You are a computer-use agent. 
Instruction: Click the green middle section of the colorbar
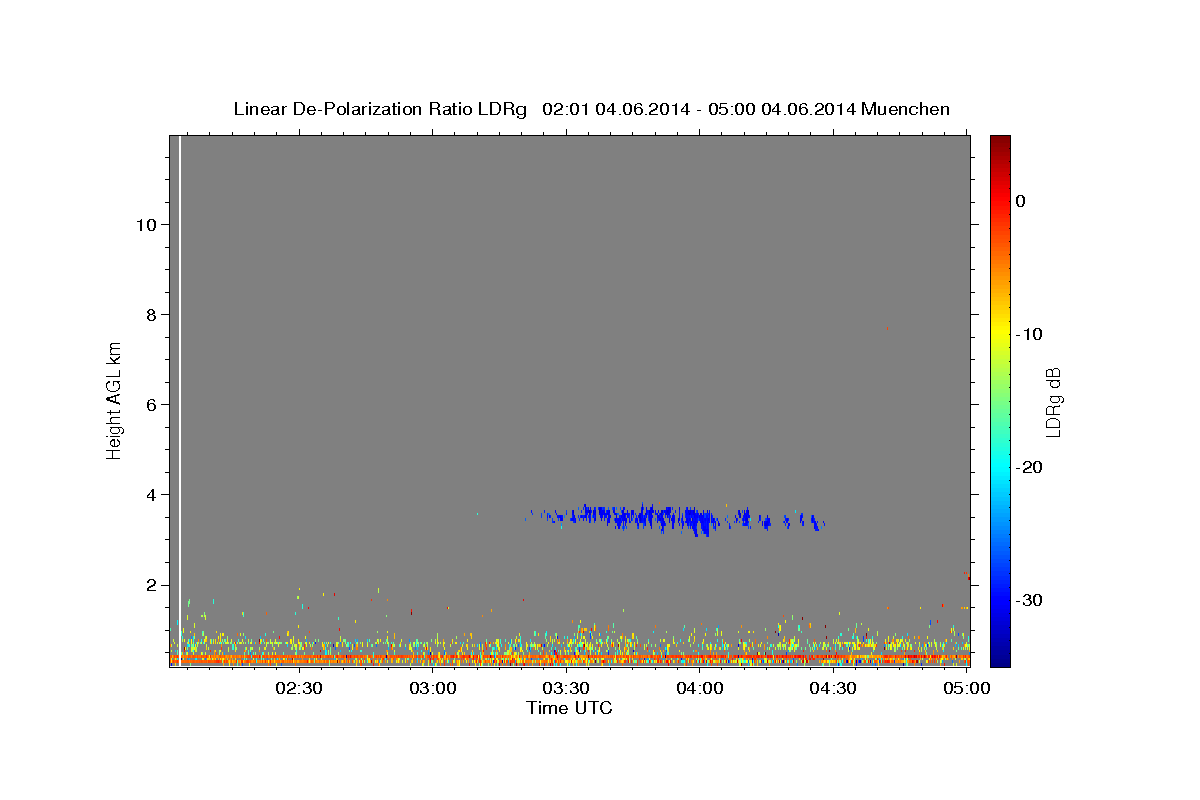click(1000, 400)
